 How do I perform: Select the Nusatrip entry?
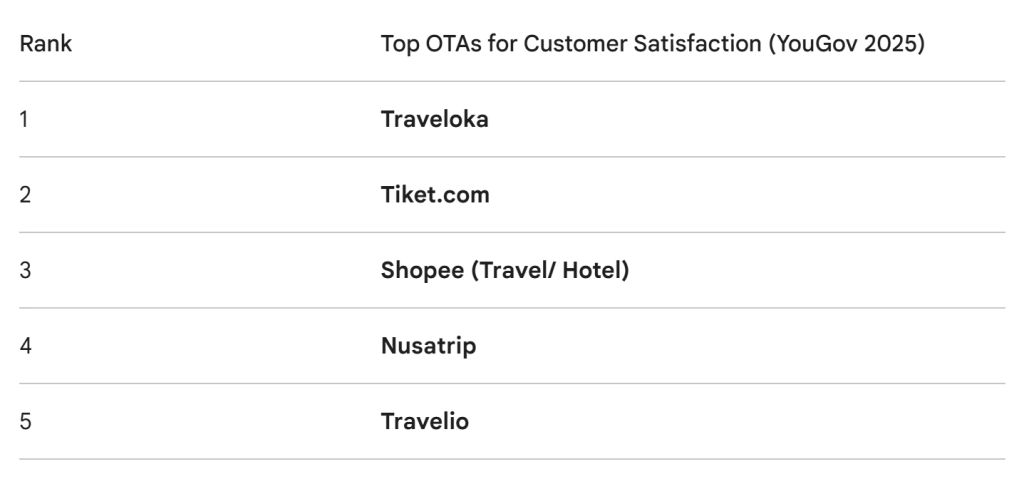click(428, 346)
